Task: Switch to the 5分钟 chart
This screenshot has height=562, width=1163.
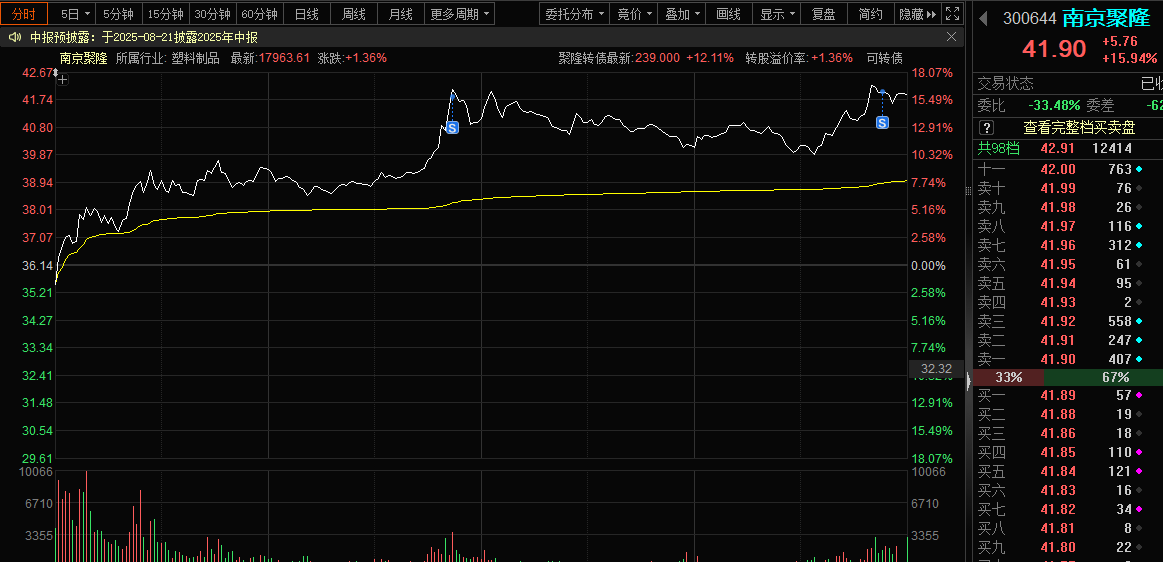Action: click(119, 13)
